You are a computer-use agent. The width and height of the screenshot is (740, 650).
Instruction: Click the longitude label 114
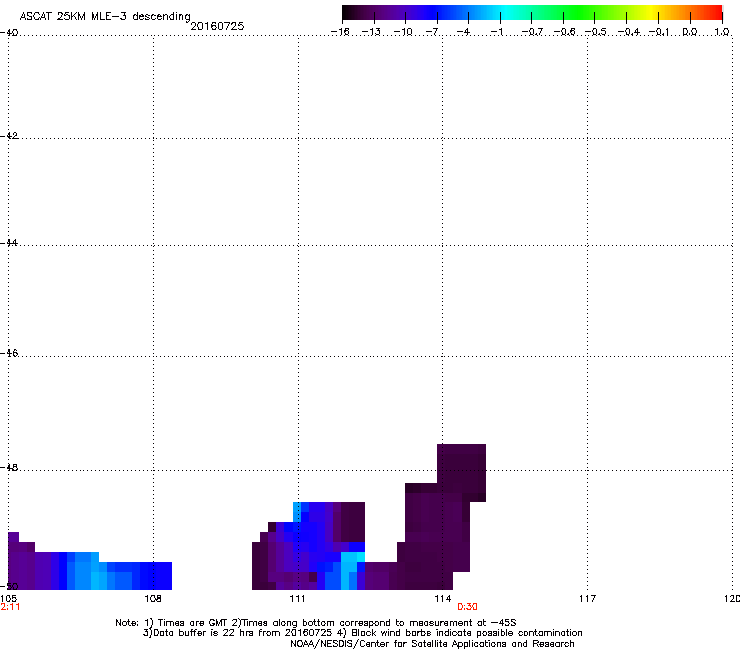tap(443, 599)
